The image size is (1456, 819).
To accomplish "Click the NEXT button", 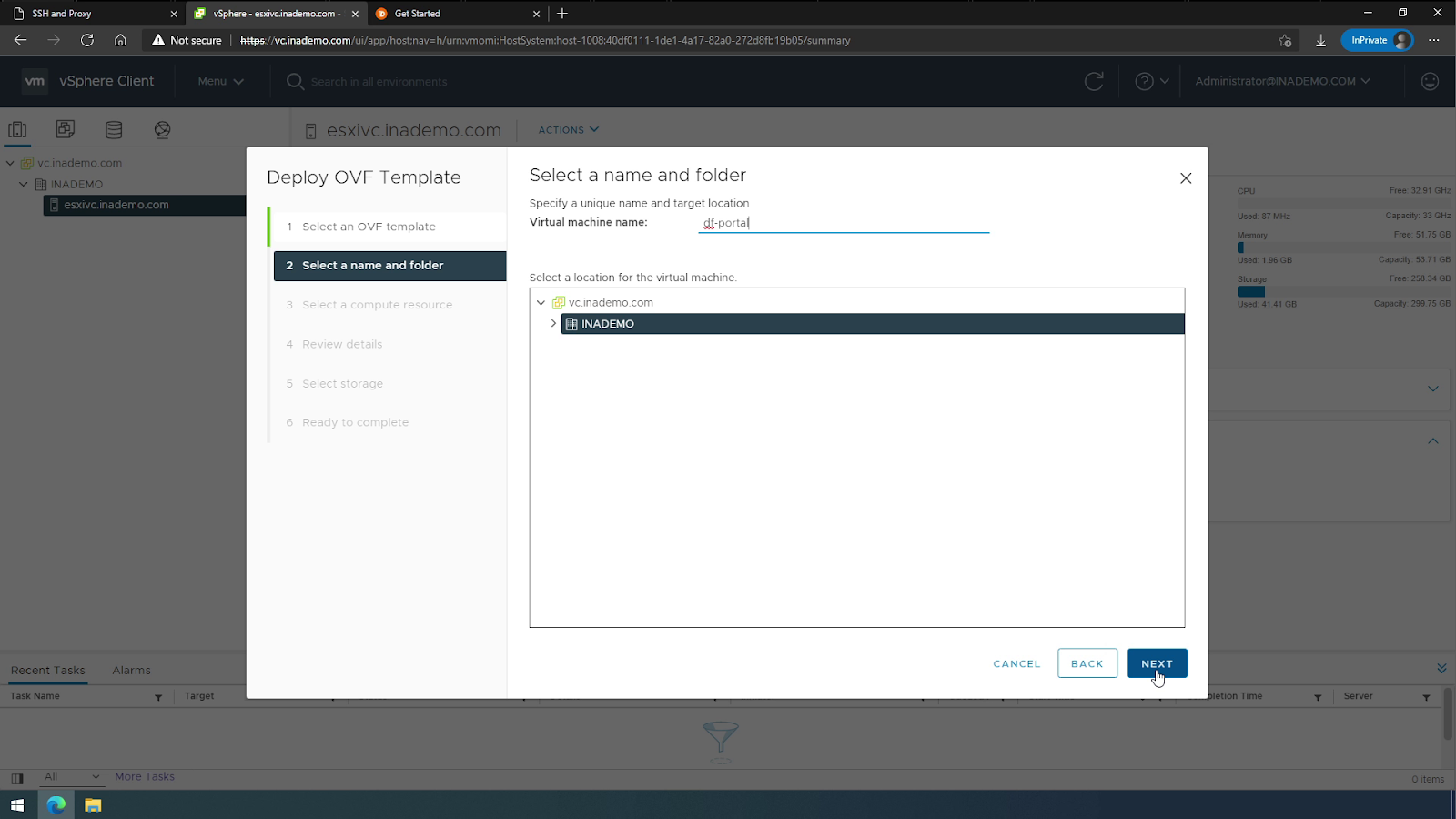I will tap(1157, 663).
